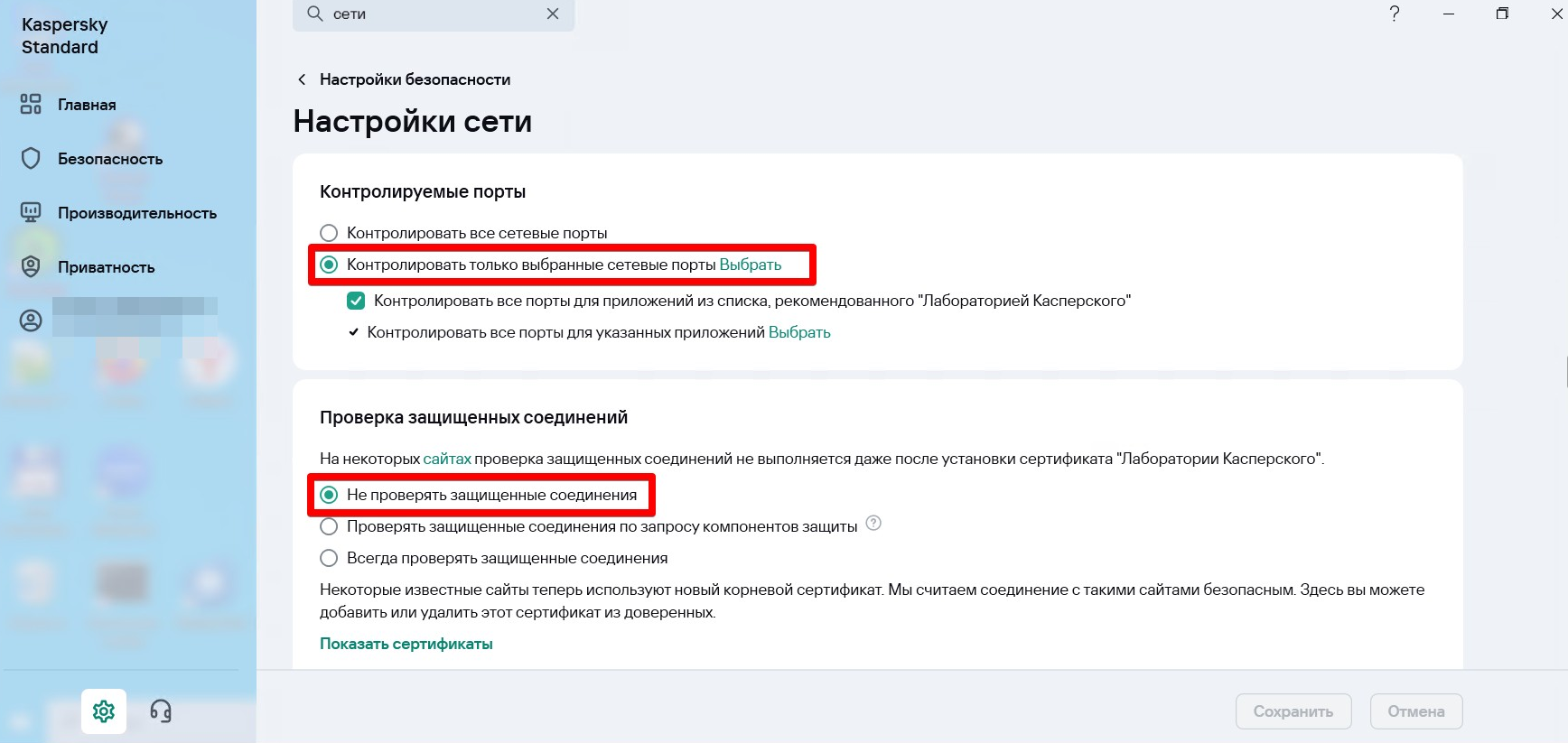
Task: Toggle checkbox for ports of Kaspersky-recommended apps
Action: [356, 301]
